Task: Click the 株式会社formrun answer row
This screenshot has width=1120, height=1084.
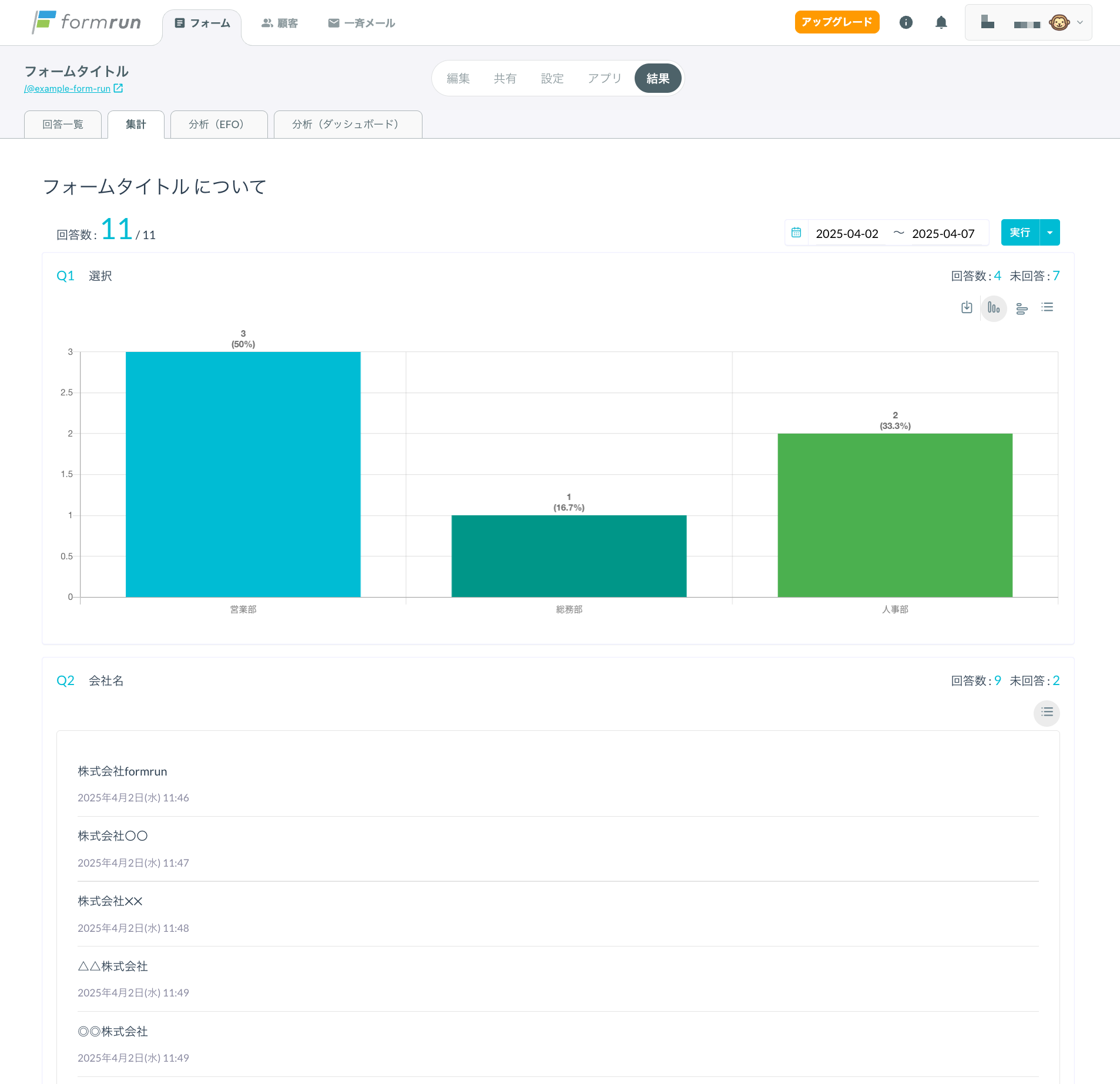Action: pos(558,784)
